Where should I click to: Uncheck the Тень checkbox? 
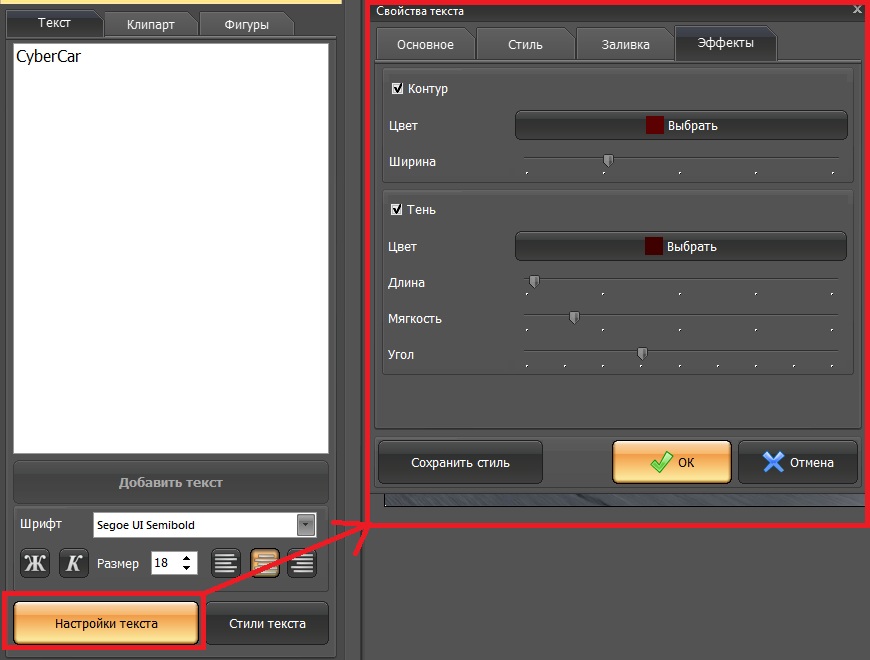tap(396, 209)
